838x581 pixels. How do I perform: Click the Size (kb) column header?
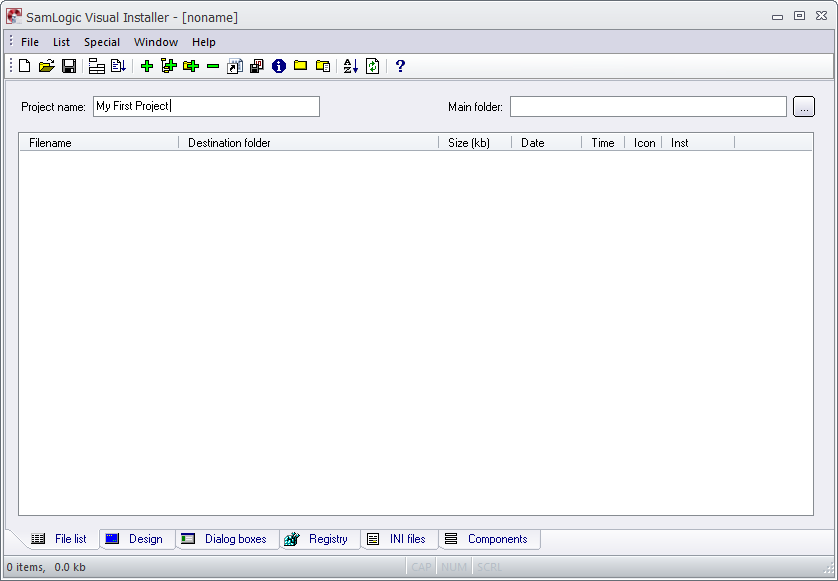475,143
